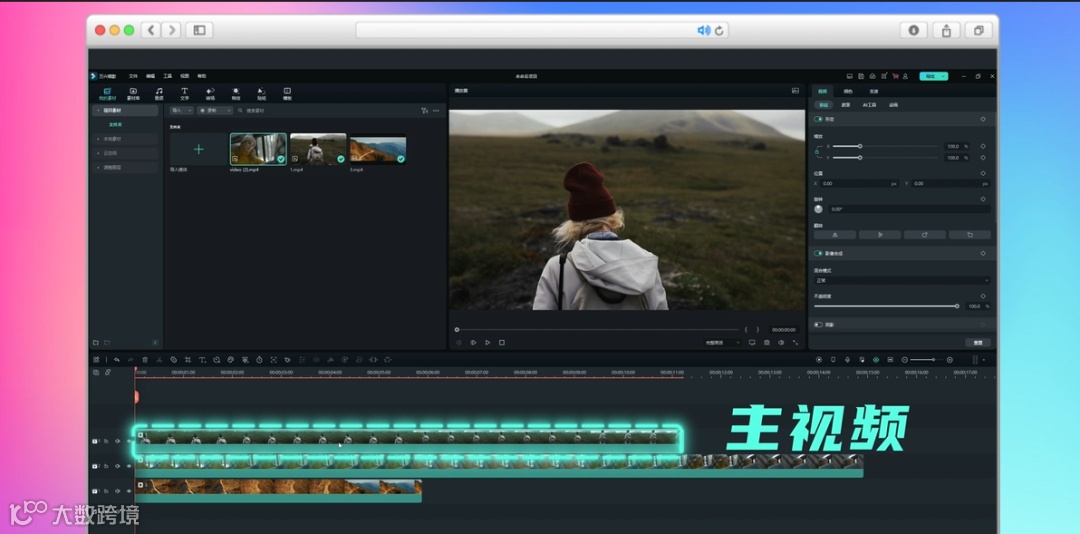Open the 帮助 menu
Viewport: 1080px width, 534px height.
pyautogui.click(x=202, y=76)
